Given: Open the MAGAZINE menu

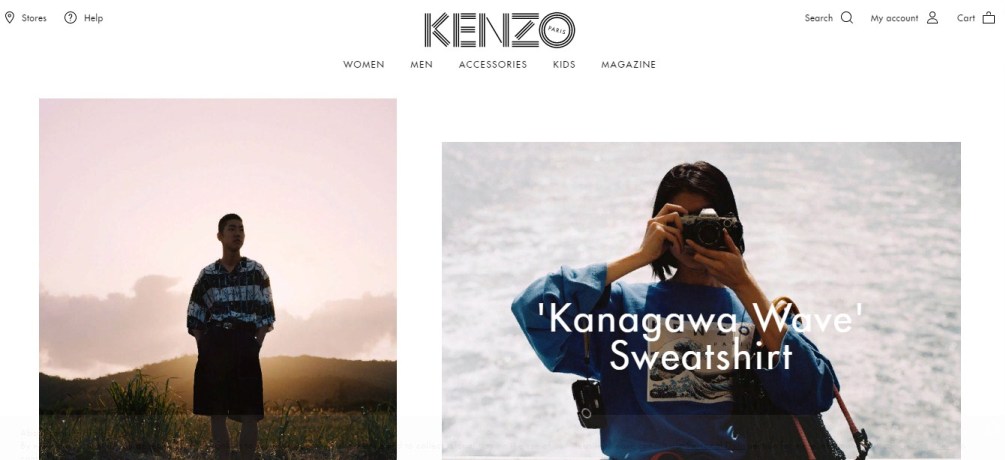Looking at the screenshot, I should click(628, 64).
